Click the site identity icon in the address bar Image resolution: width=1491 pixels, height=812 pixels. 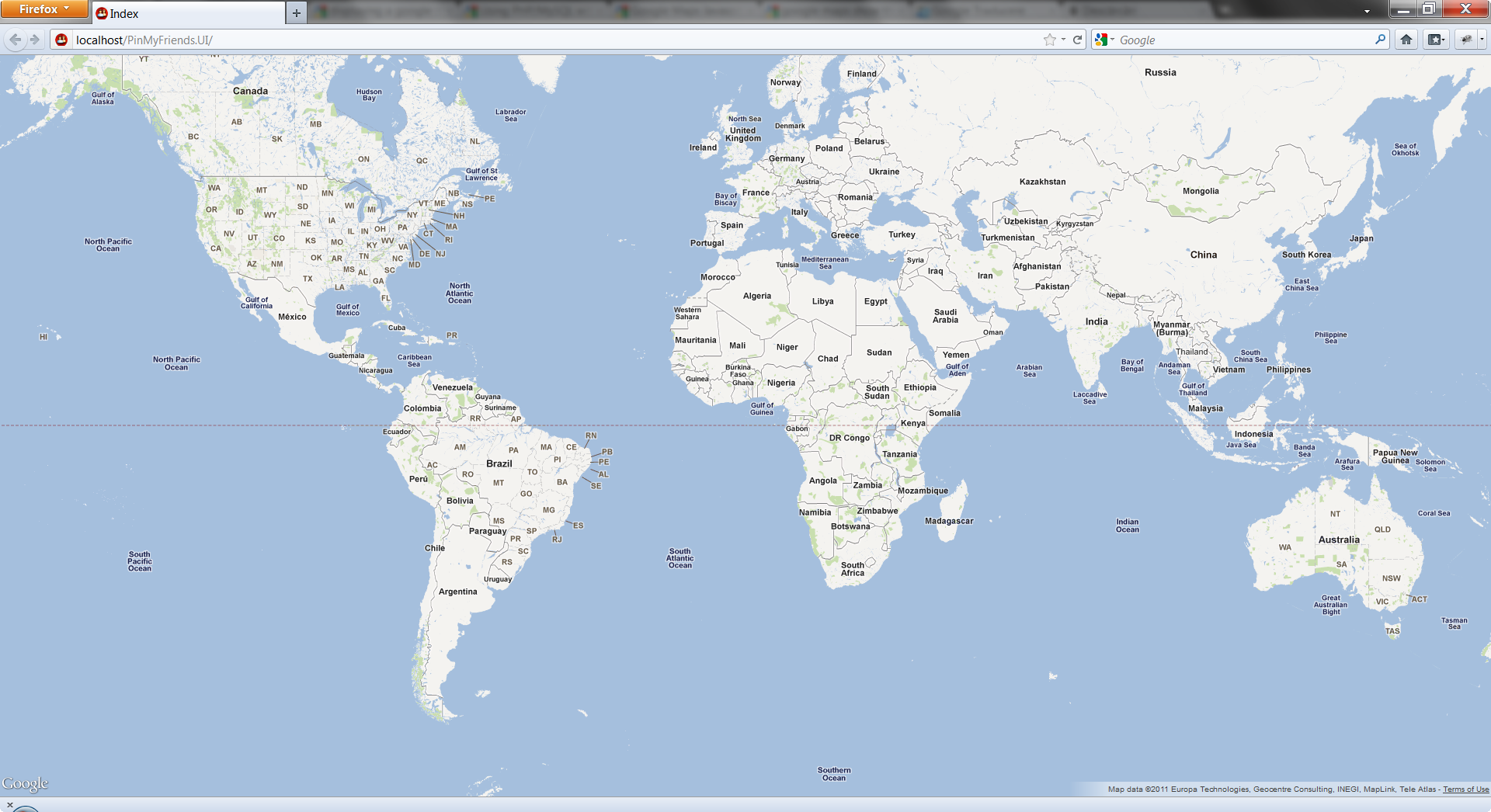(61, 40)
